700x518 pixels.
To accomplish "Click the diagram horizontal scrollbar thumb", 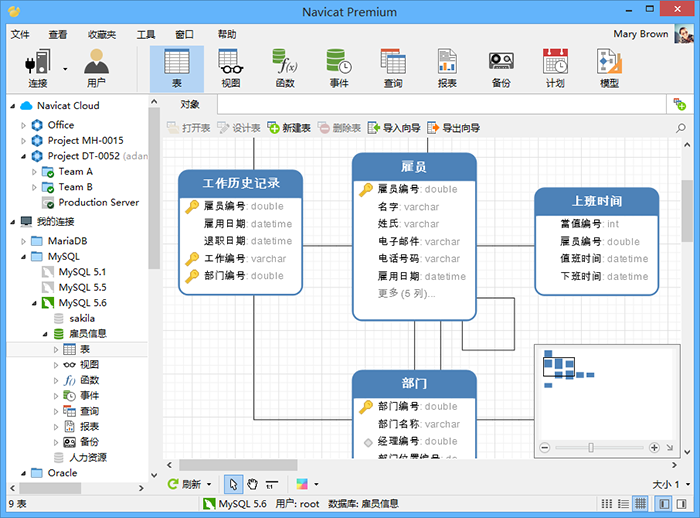I will [x=238, y=465].
